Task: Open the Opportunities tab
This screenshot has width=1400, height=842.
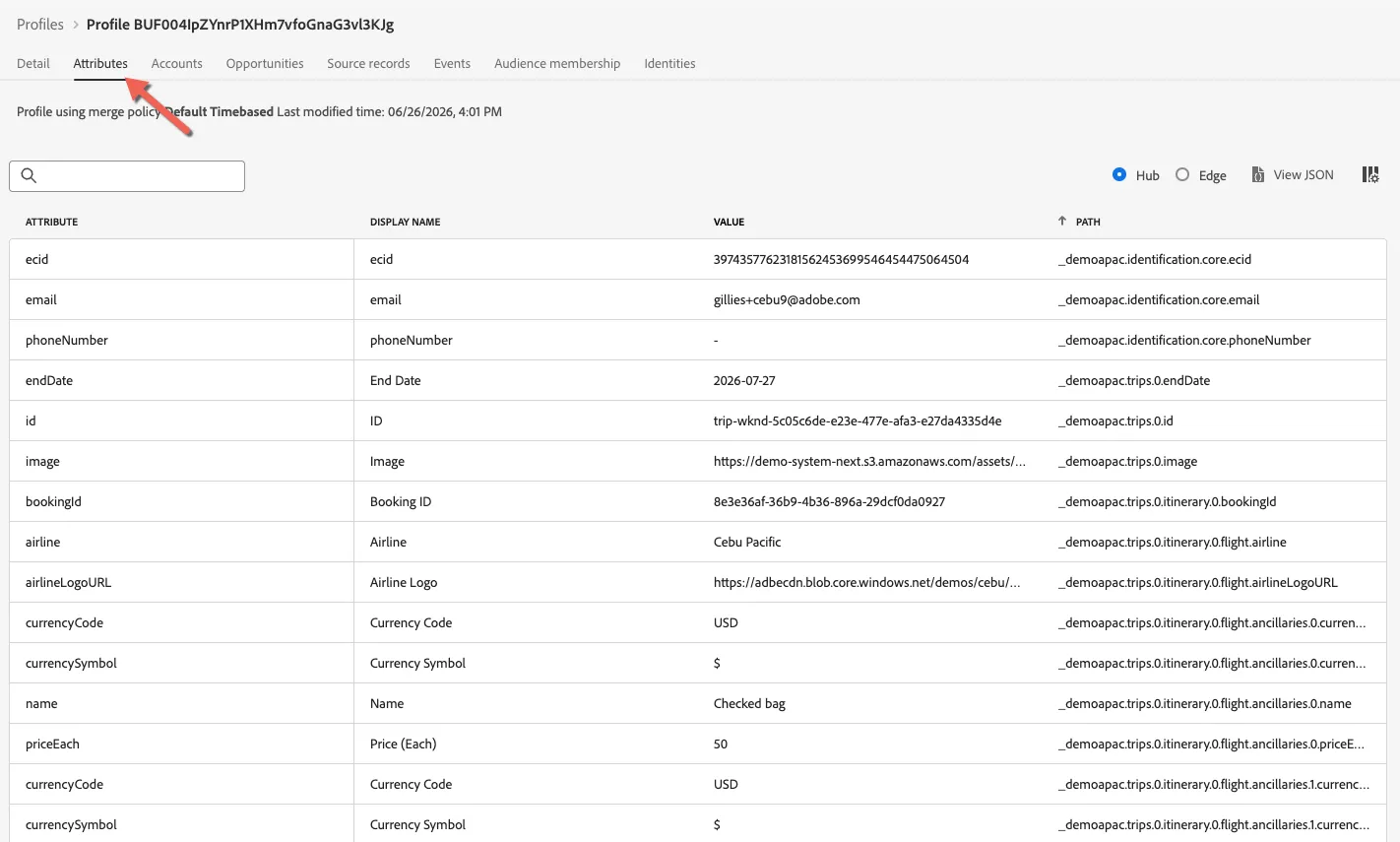Action: coord(265,63)
